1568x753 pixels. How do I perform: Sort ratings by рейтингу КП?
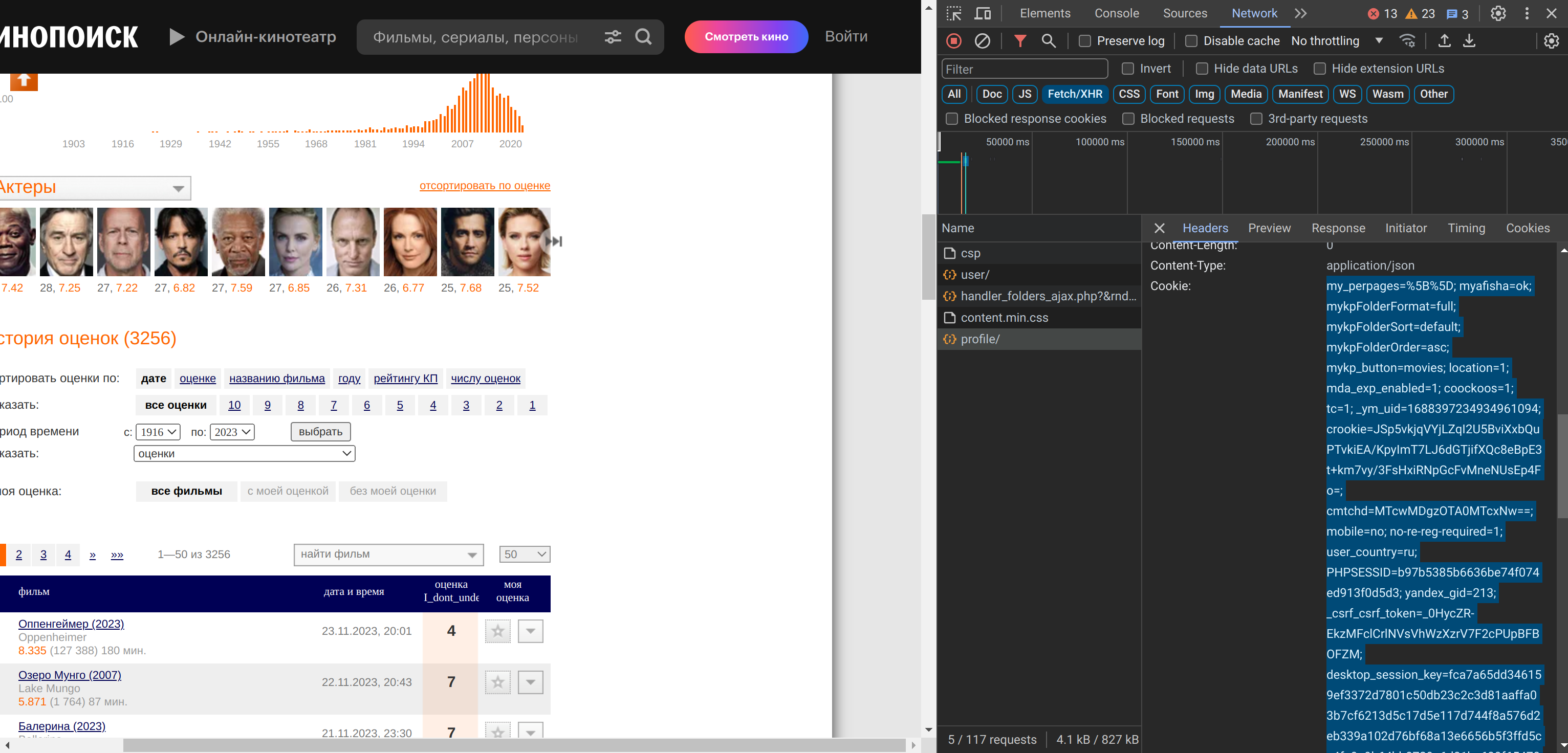(x=405, y=379)
